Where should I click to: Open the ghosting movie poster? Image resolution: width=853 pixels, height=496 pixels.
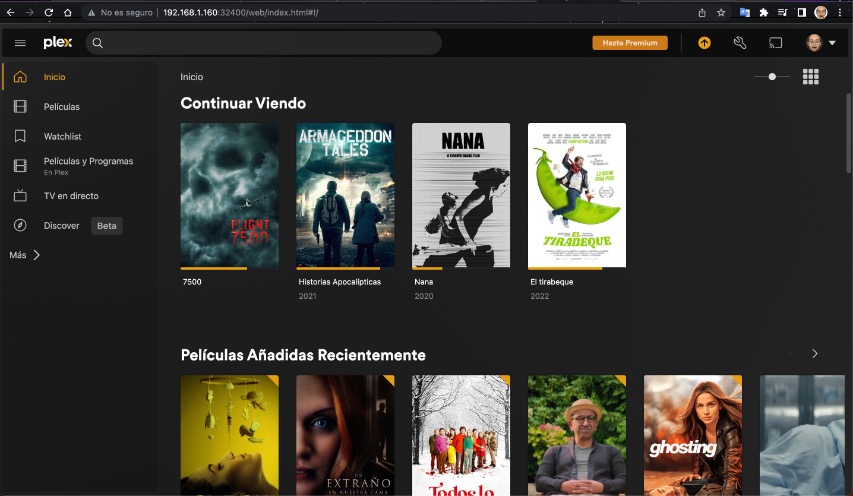pyautogui.click(x=693, y=435)
